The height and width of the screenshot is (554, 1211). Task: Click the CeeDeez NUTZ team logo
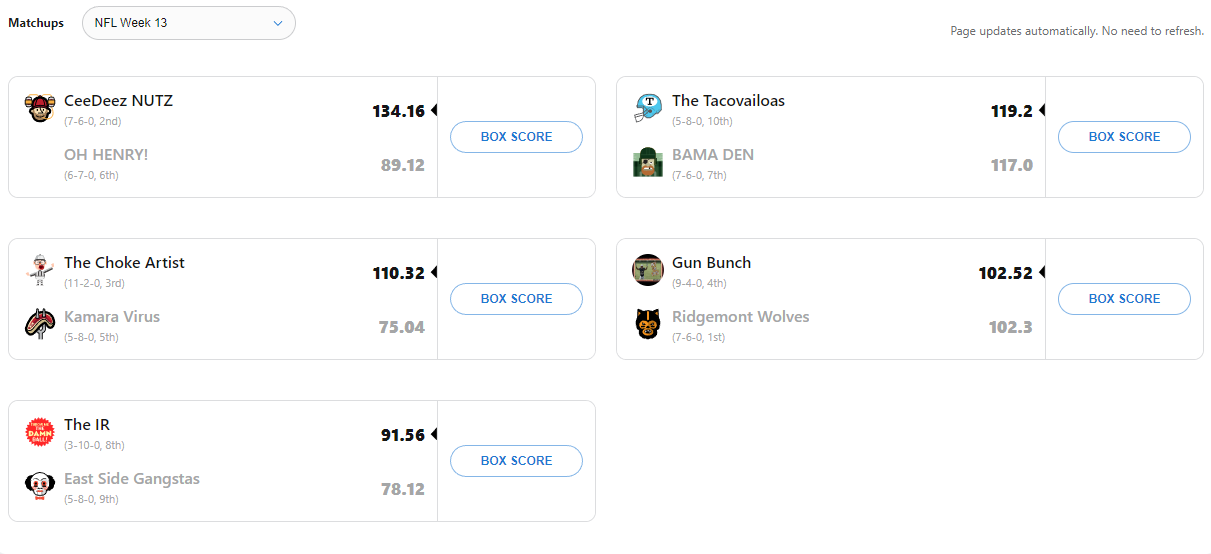click(40, 108)
